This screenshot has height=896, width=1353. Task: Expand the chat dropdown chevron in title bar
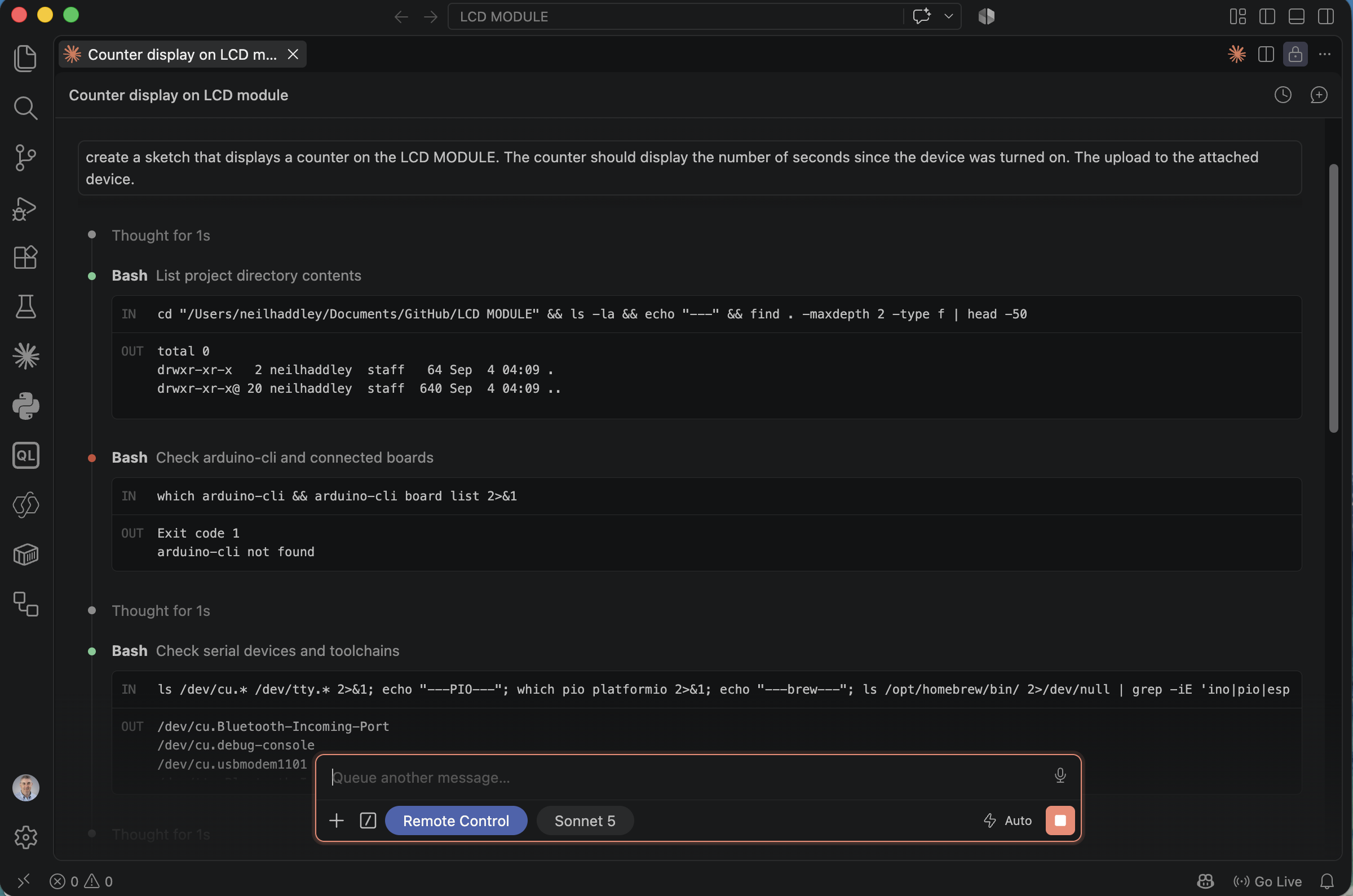(x=949, y=16)
